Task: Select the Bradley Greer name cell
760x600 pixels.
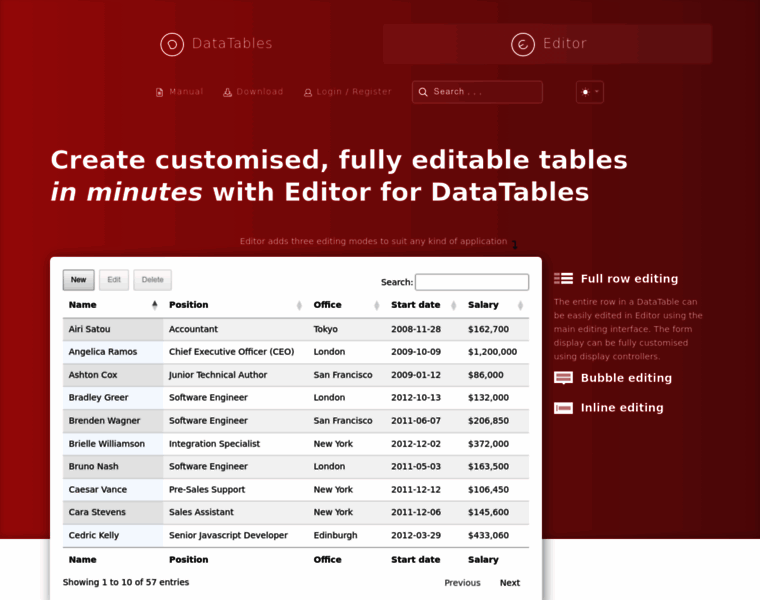Action: click(113, 398)
